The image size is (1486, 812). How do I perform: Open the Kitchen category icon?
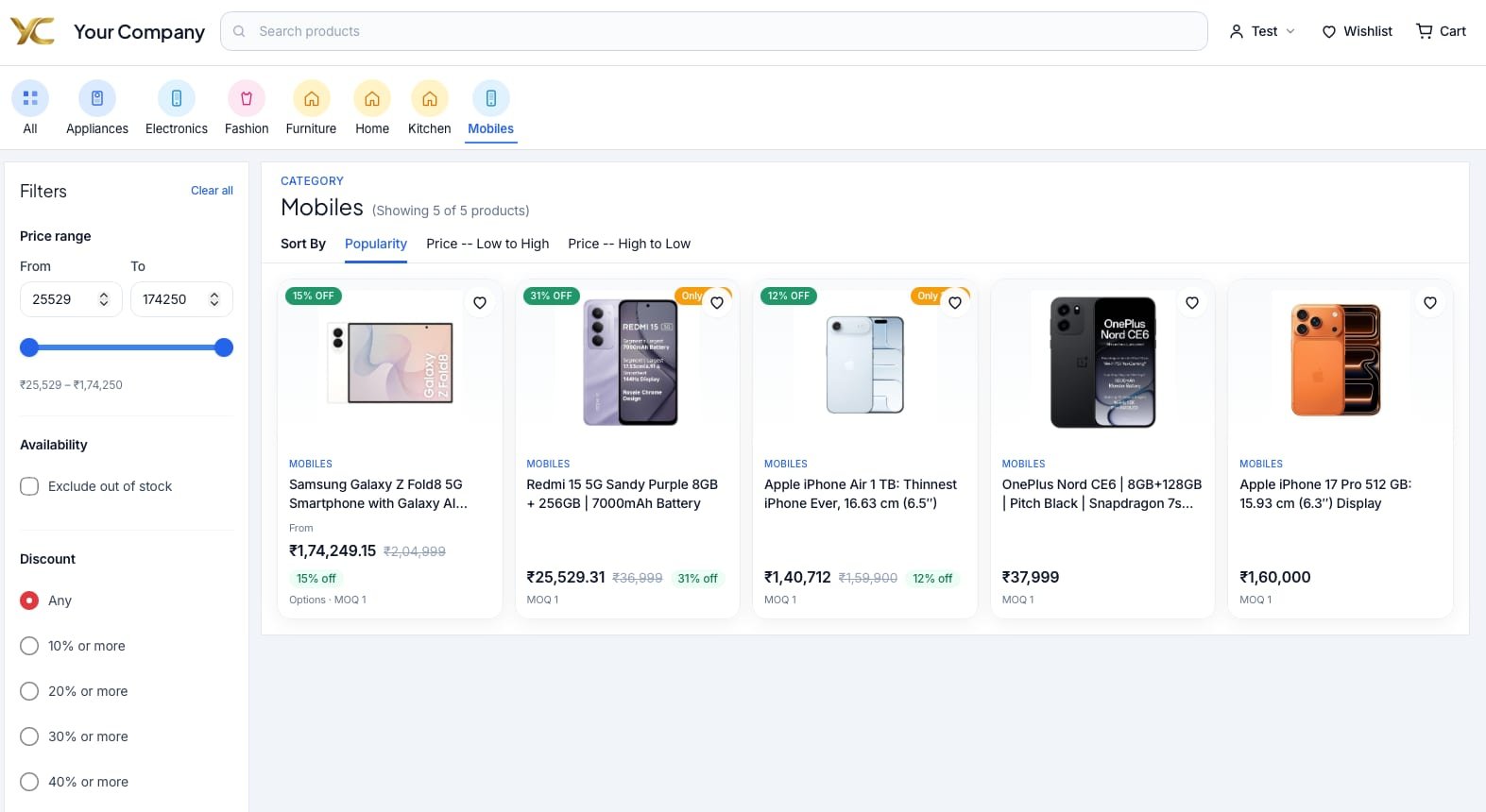click(430, 98)
